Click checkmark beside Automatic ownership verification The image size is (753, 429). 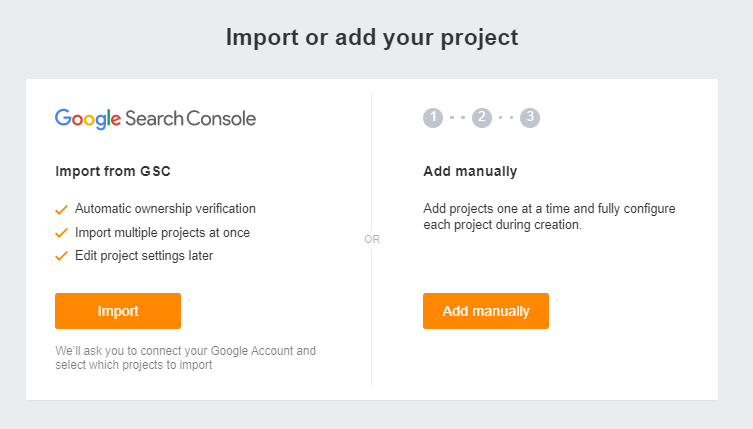(x=62, y=209)
